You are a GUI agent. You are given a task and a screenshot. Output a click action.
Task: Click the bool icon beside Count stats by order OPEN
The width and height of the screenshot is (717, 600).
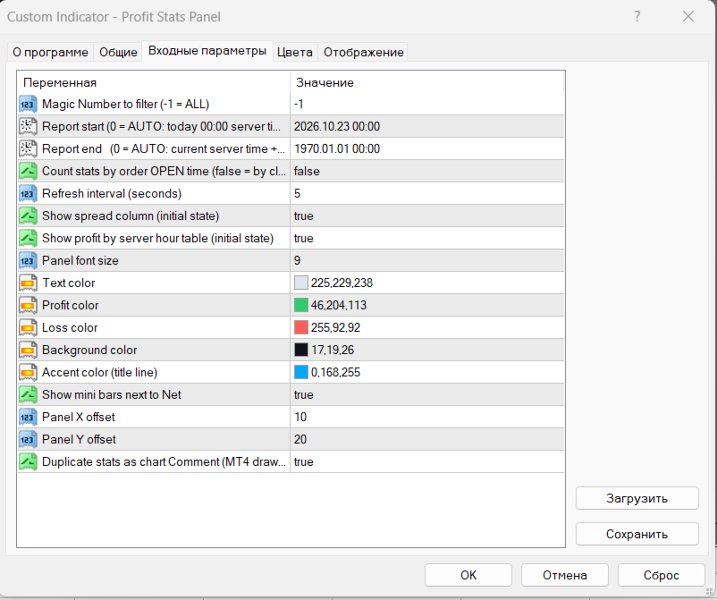(27, 171)
